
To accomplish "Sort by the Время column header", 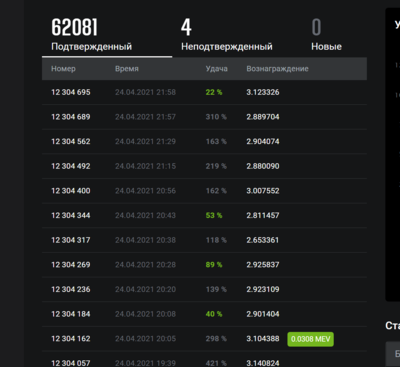I will (x=127, y=69).
